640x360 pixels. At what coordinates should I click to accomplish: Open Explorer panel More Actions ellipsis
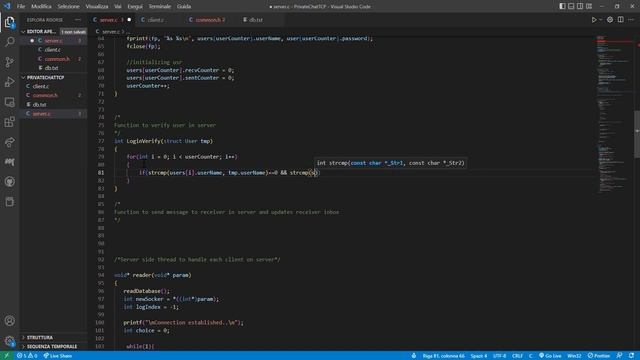pos(78,20)
